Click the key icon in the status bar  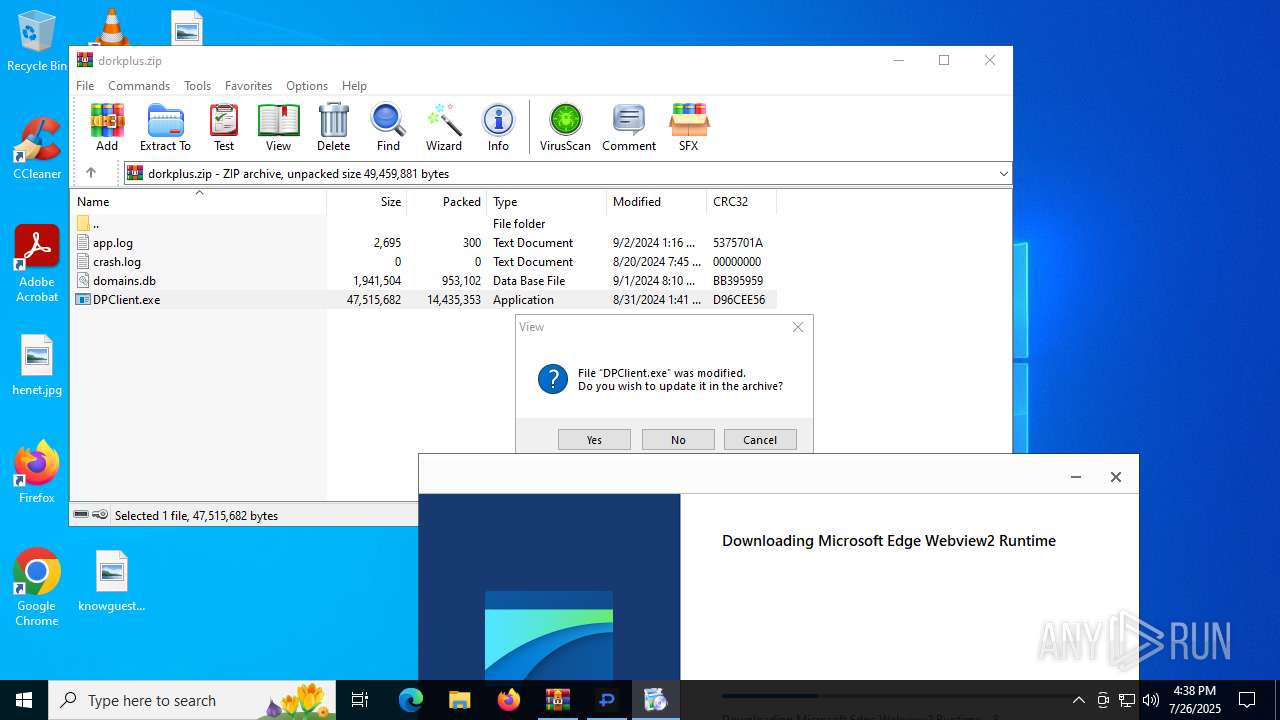click(x=100, y=515)
